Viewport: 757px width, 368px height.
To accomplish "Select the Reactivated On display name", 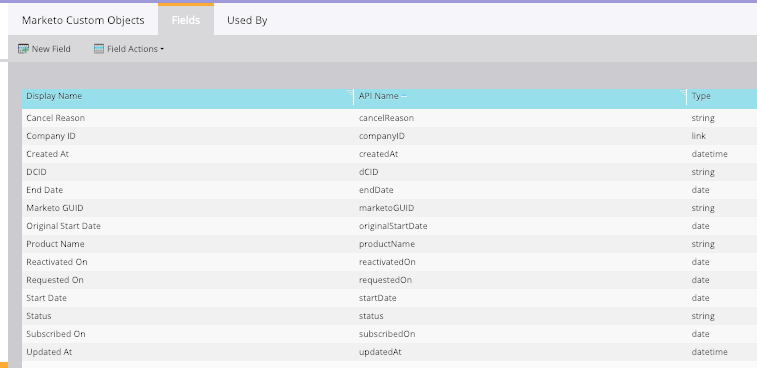I will [57, 262].
